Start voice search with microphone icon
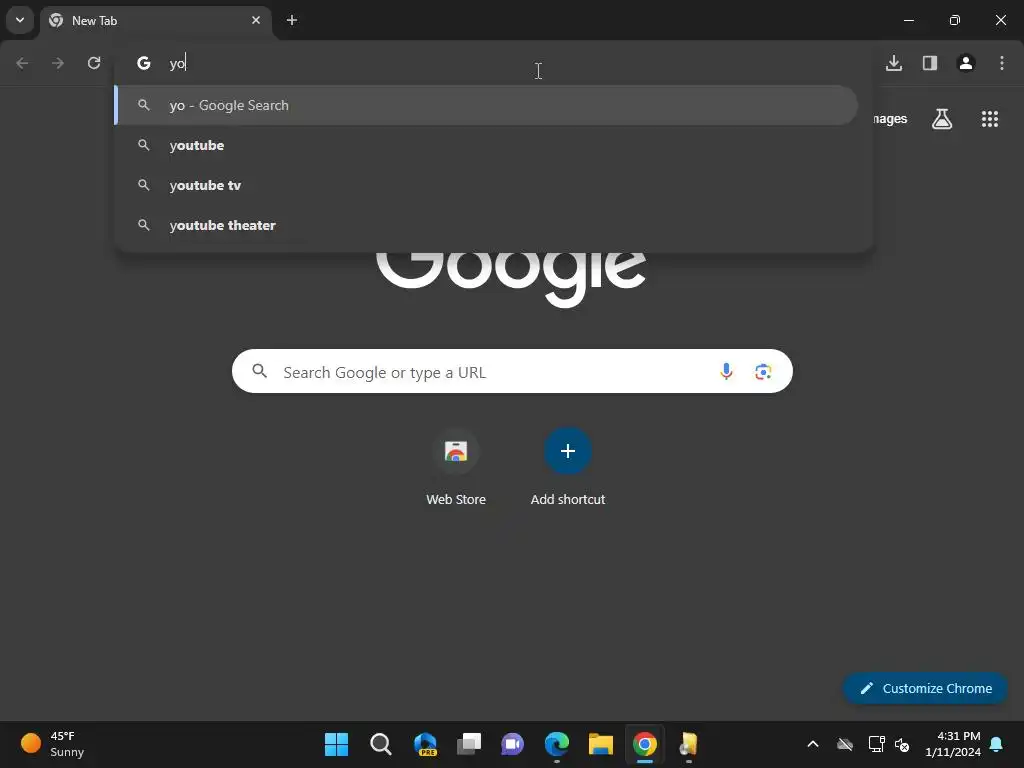Screen dimensions: 1024x768 coord(726,372)
